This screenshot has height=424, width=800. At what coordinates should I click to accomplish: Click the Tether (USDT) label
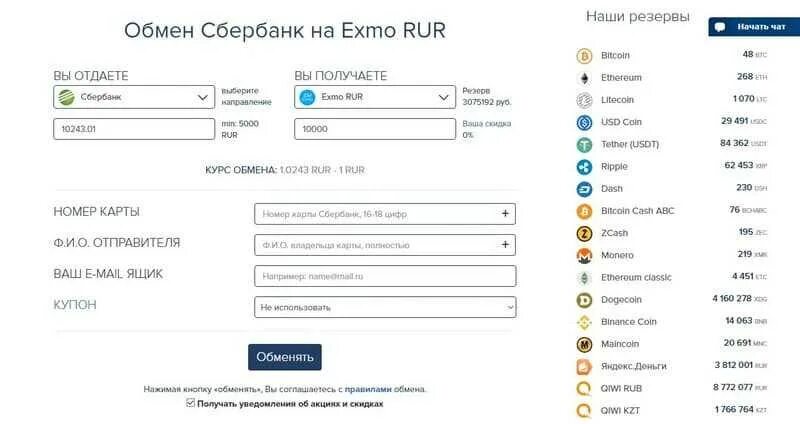point(630,144)
